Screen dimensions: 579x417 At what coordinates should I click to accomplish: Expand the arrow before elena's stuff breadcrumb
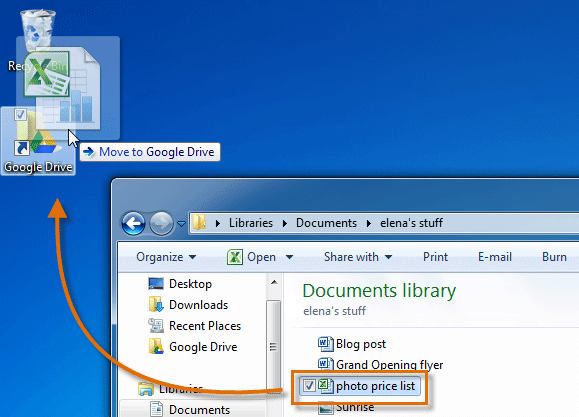tap(369, 223)
